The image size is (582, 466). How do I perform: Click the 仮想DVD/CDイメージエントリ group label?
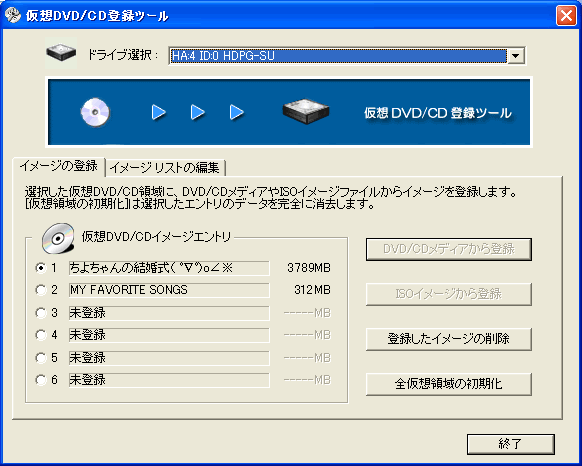click(x=156, y=237)
